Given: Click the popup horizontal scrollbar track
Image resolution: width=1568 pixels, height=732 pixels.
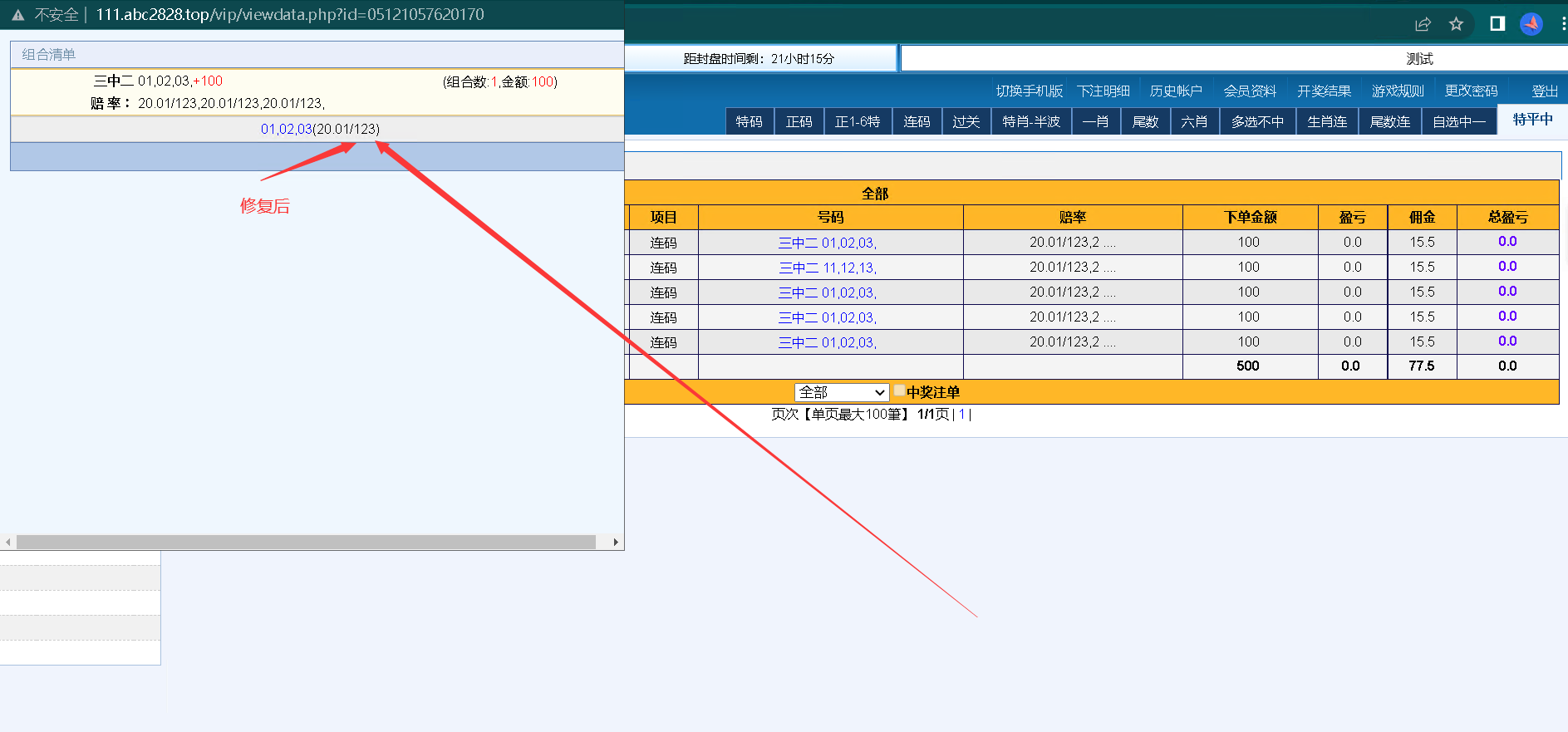Looking at the screenshot, I should pyautogui.click(x=307, y=542).
